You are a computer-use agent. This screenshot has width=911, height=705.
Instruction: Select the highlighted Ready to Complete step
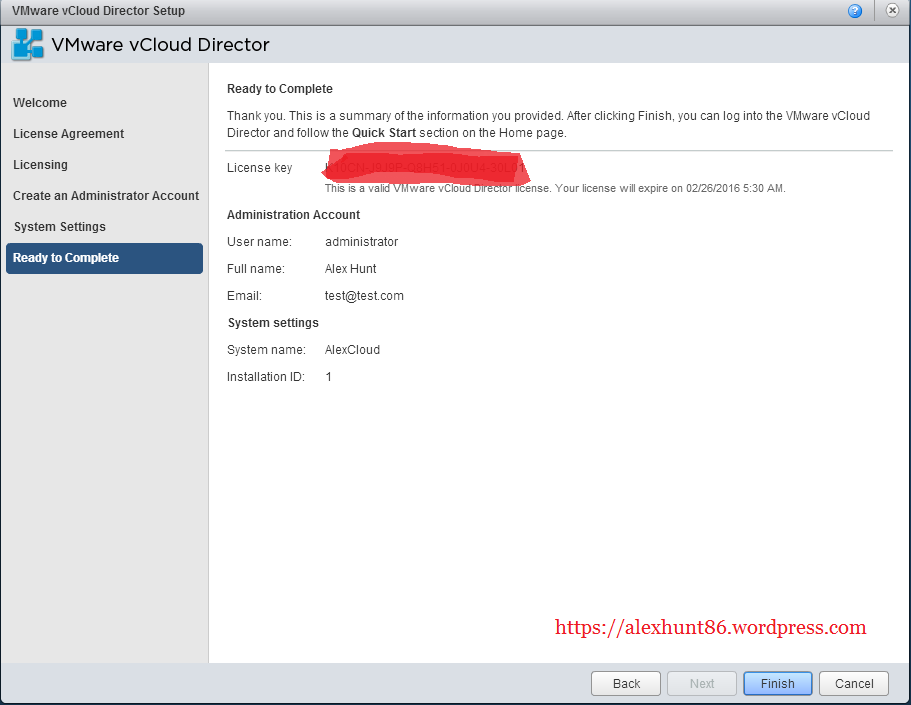pos(66,258)
